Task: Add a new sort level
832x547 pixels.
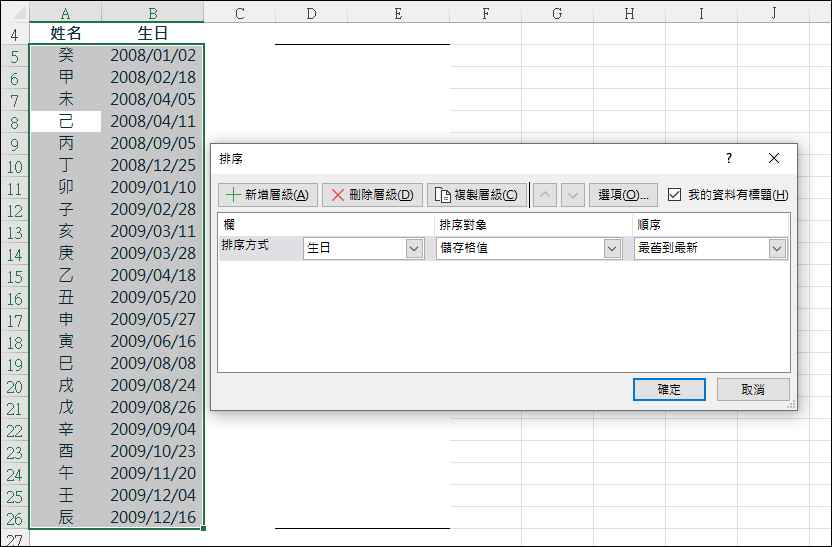Action: [268, 195]
